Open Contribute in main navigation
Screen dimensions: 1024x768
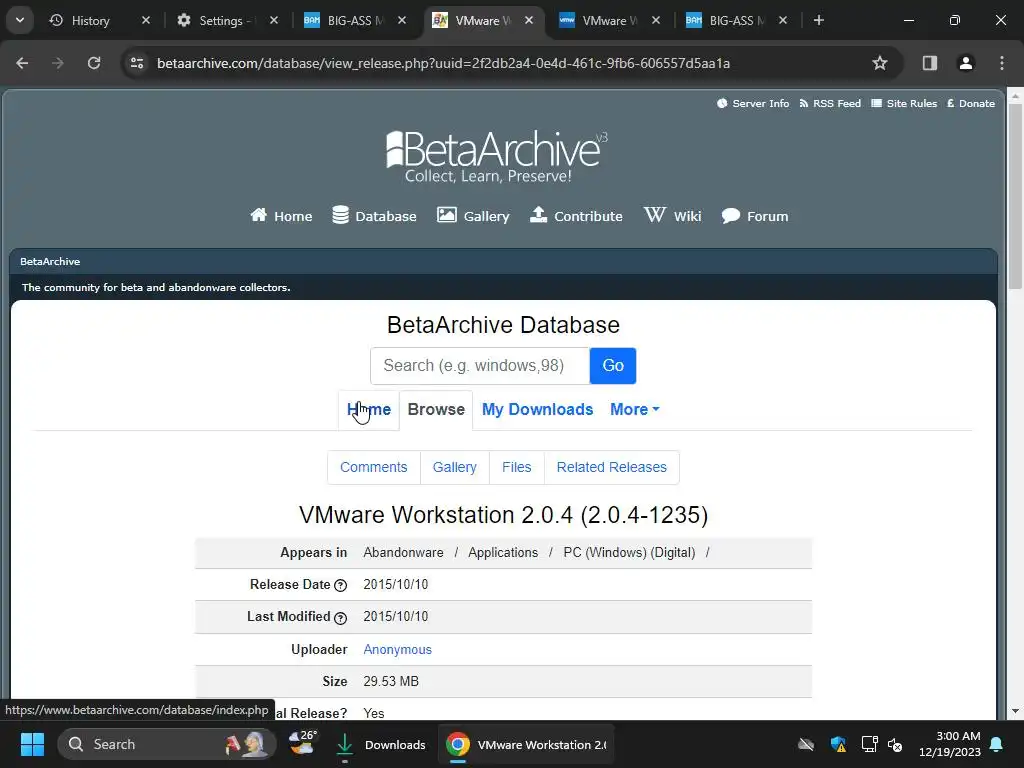576,216
